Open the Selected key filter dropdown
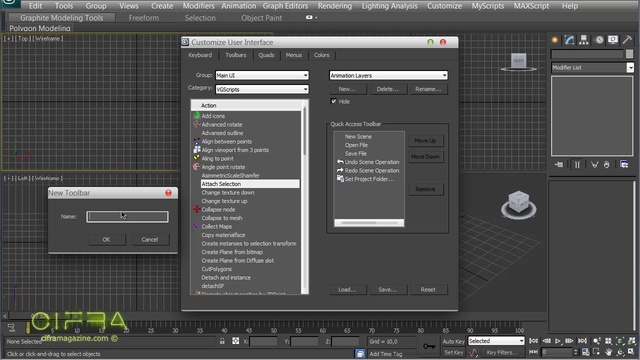This screenshot has width=640, height=360. (x=496, y=341)
